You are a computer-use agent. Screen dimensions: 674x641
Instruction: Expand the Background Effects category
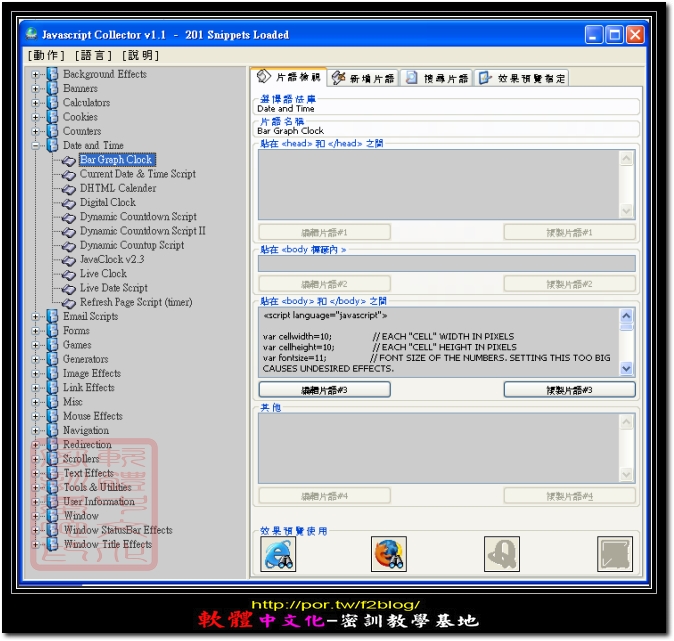pos(36,75)
